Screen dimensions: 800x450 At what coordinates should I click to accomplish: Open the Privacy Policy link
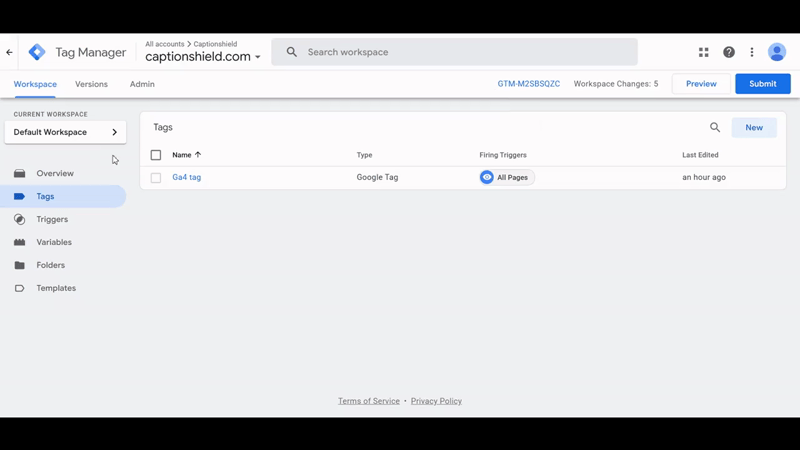[436, 401]
